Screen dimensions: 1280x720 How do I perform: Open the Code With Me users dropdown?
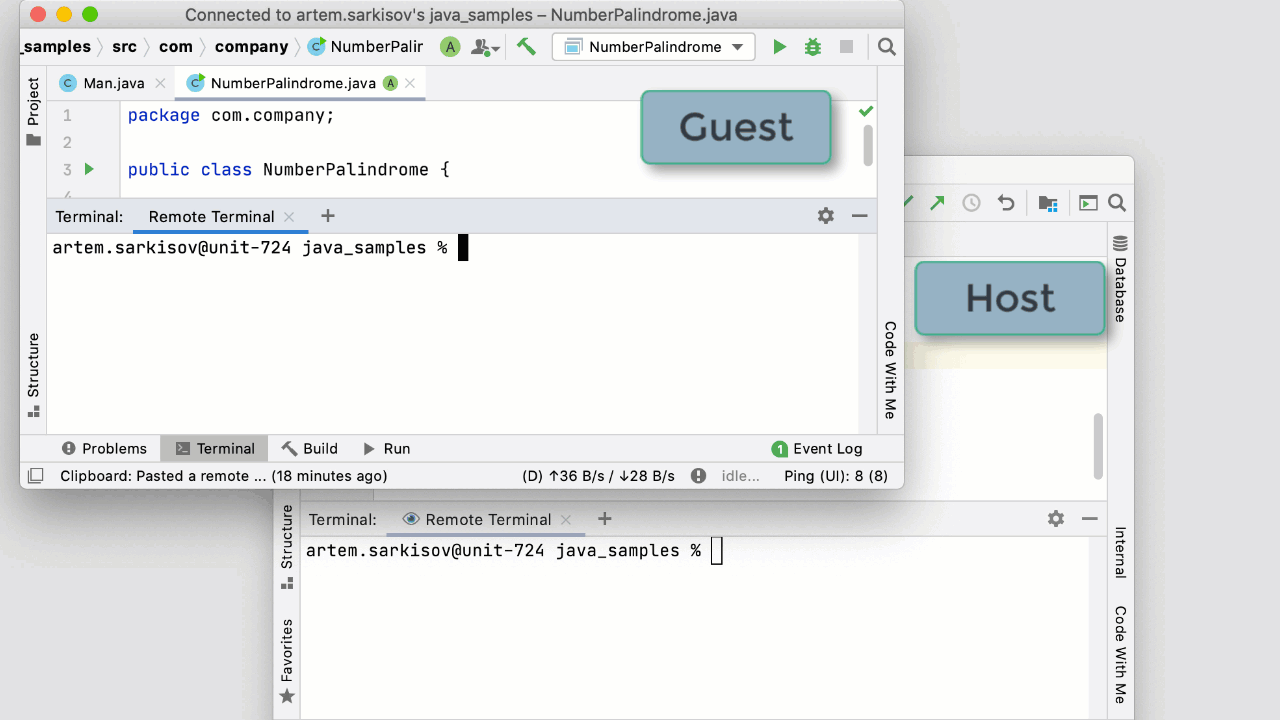click(486, 47)
